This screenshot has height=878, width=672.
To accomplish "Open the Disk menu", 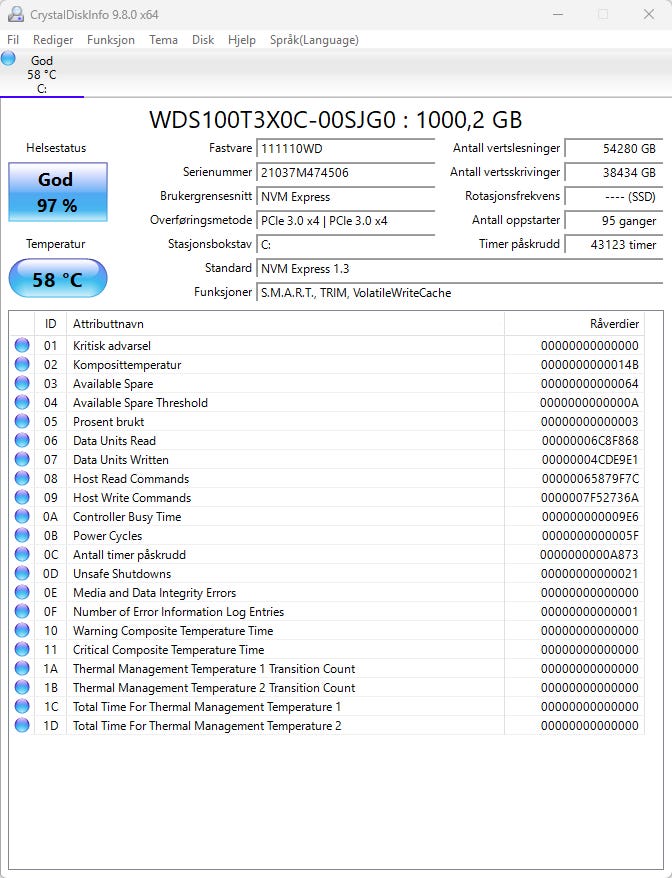I will pyautogui.click(x=203, y=40).
